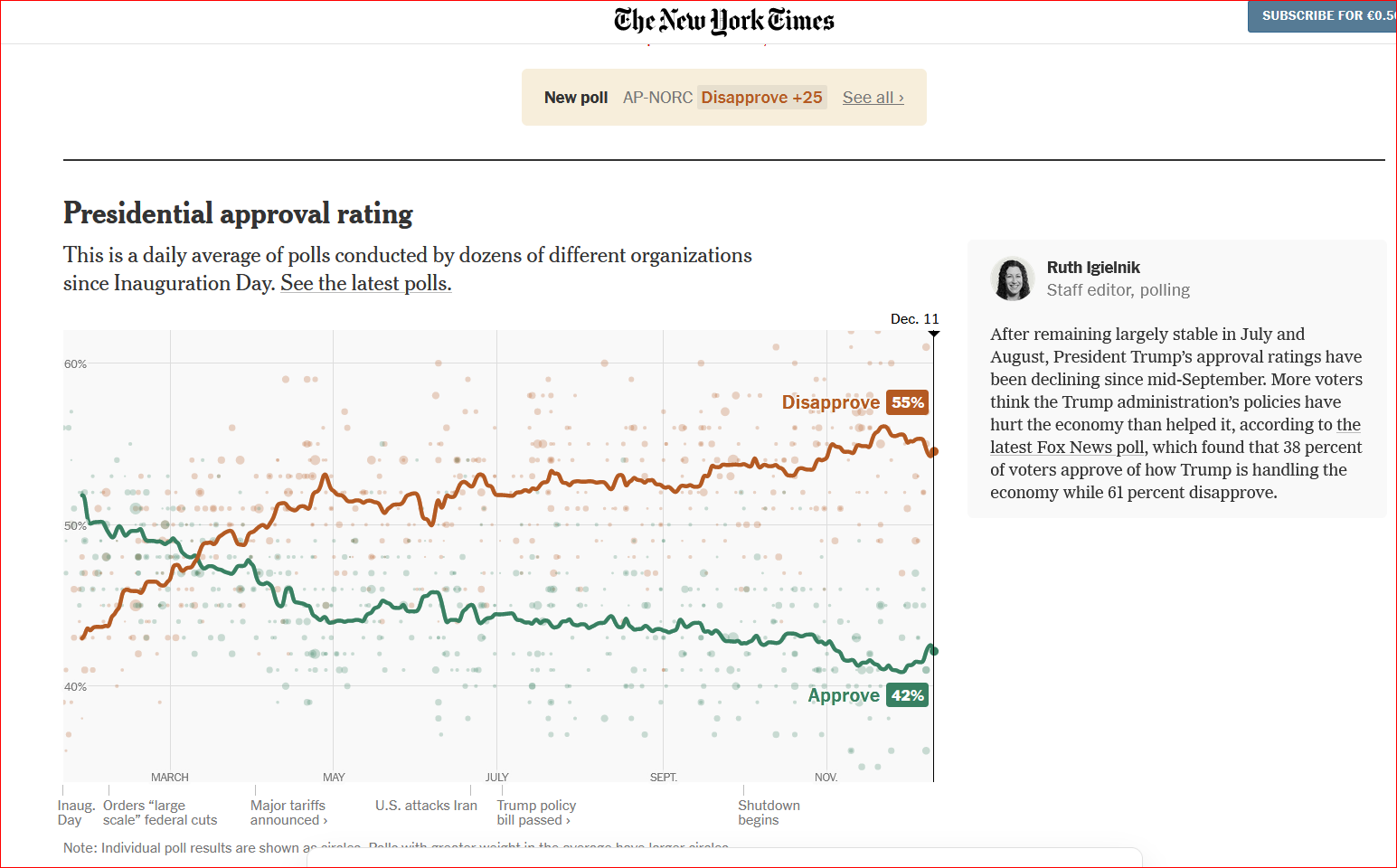Click Ruth Igielnik's profile photo
This screenshot has width=1397, height=868.
[x=1013, y=278]
